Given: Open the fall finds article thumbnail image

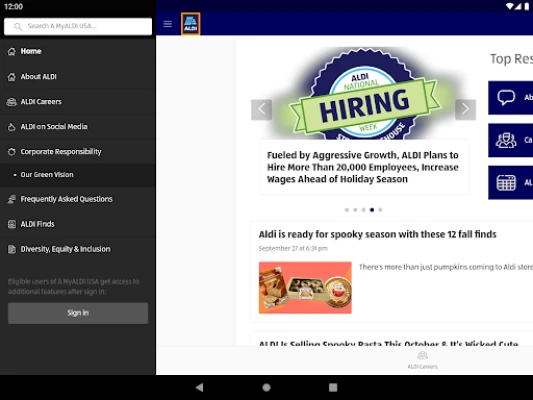Looking at the screenshot, I should tap(305, 288).
